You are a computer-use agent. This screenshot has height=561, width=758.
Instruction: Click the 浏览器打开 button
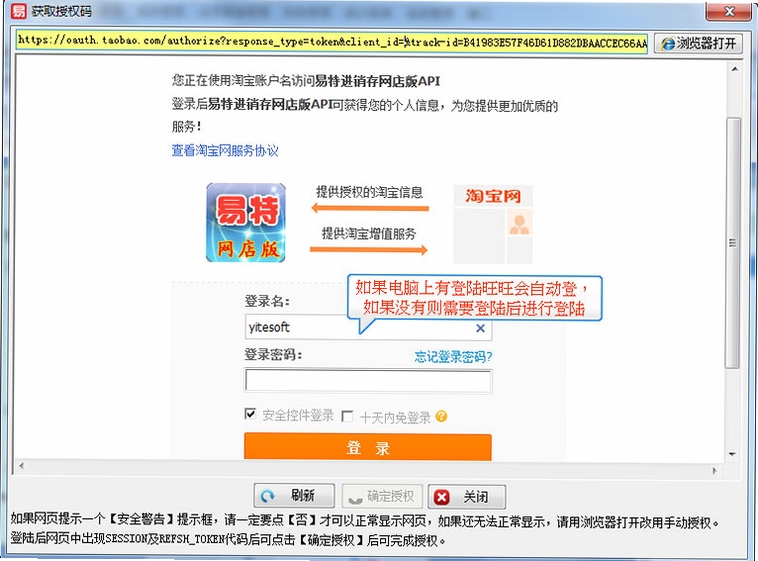click(698, 44)
